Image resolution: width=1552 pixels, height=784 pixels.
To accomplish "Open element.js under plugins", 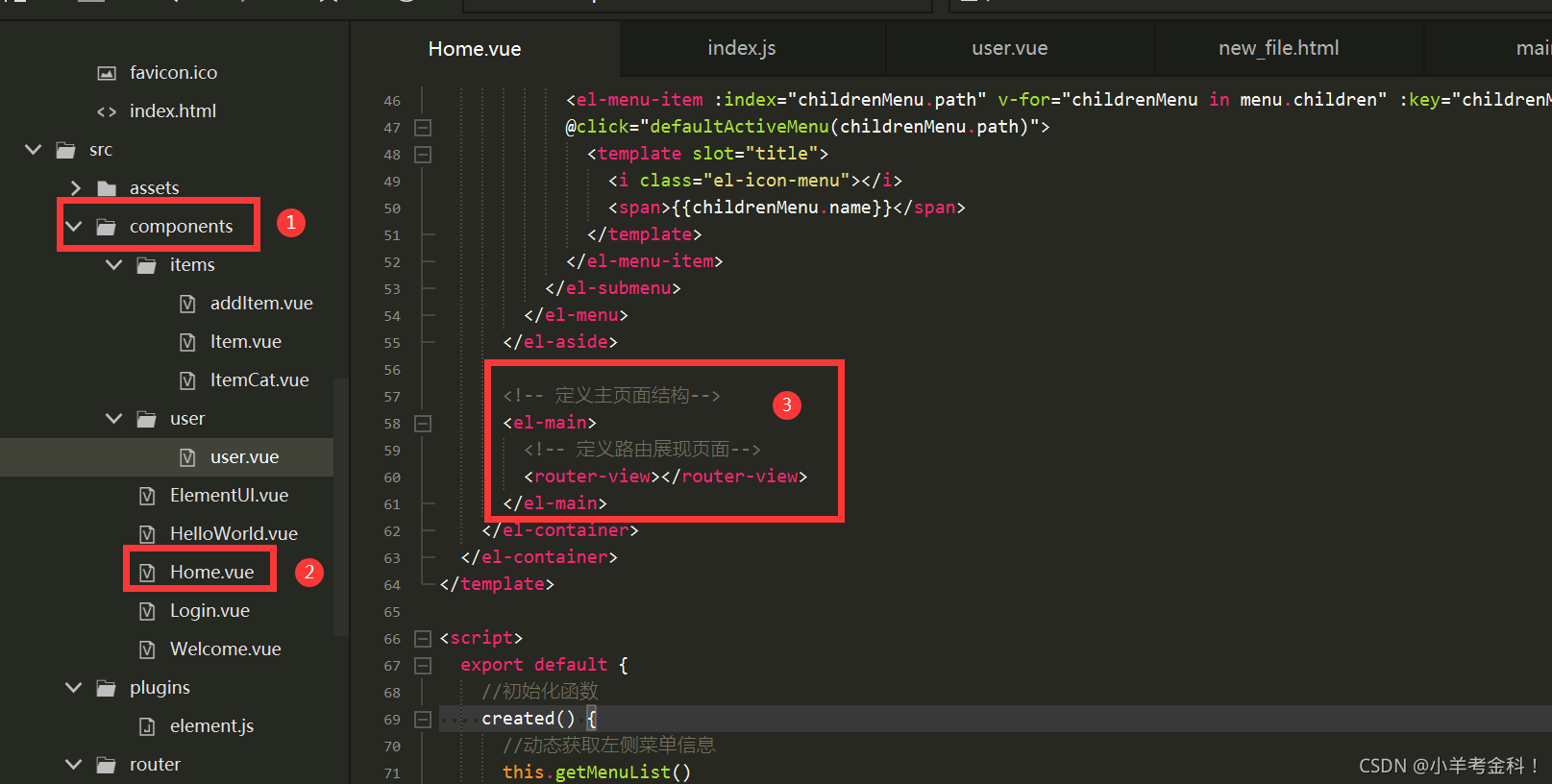I will pos(212,726).
